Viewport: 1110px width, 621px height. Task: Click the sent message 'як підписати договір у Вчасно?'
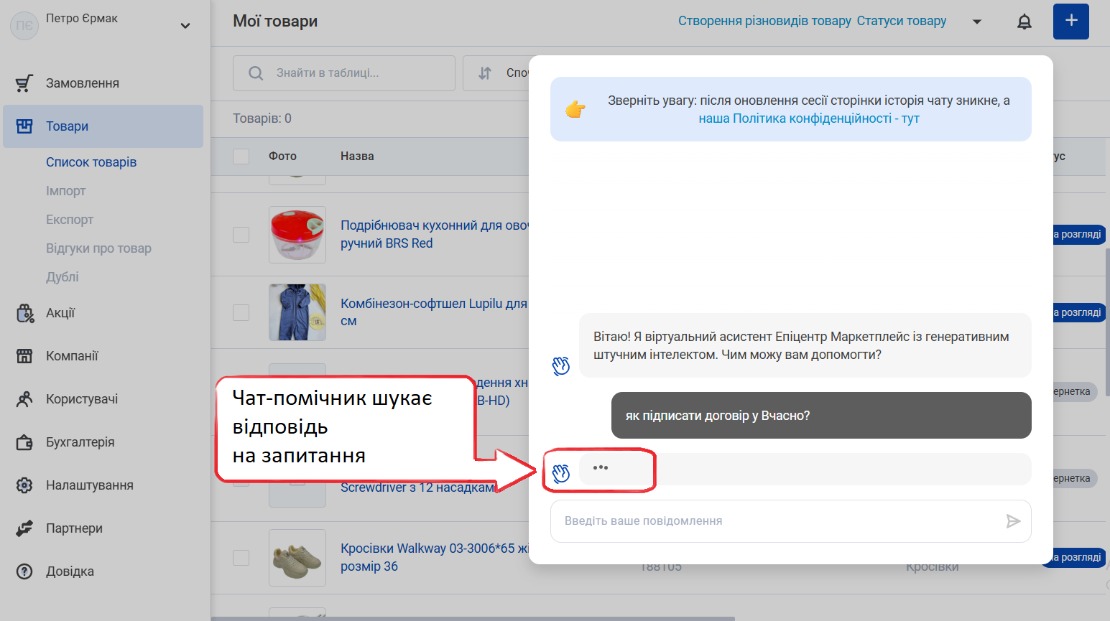click(x=821, y=416)
